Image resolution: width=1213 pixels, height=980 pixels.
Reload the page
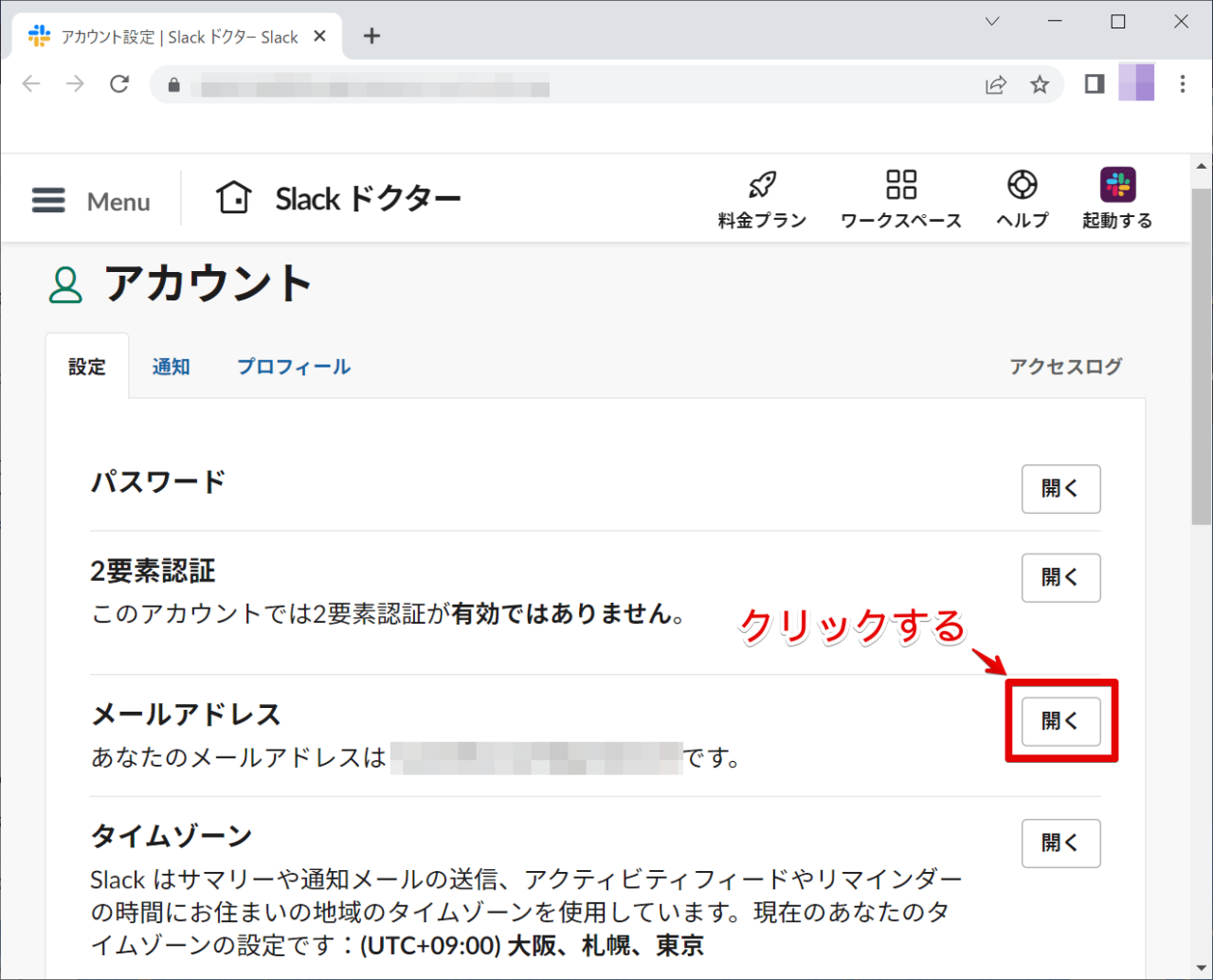click(119, 84)
